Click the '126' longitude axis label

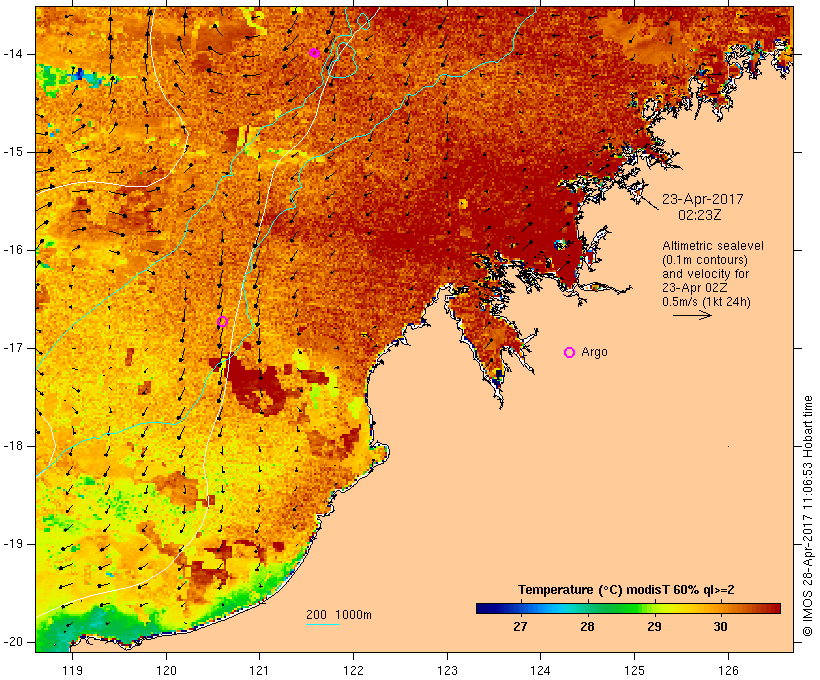728,670
